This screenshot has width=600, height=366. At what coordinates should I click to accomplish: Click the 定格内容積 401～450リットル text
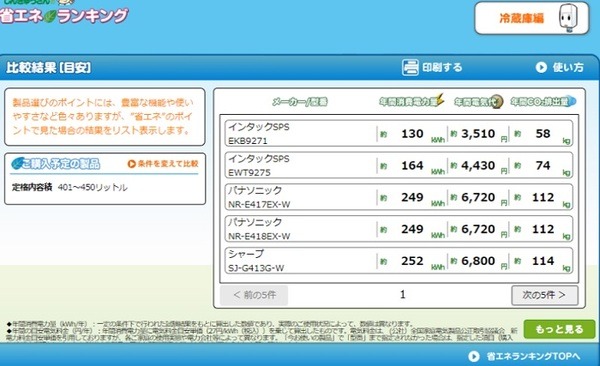[x=70, y=187]
